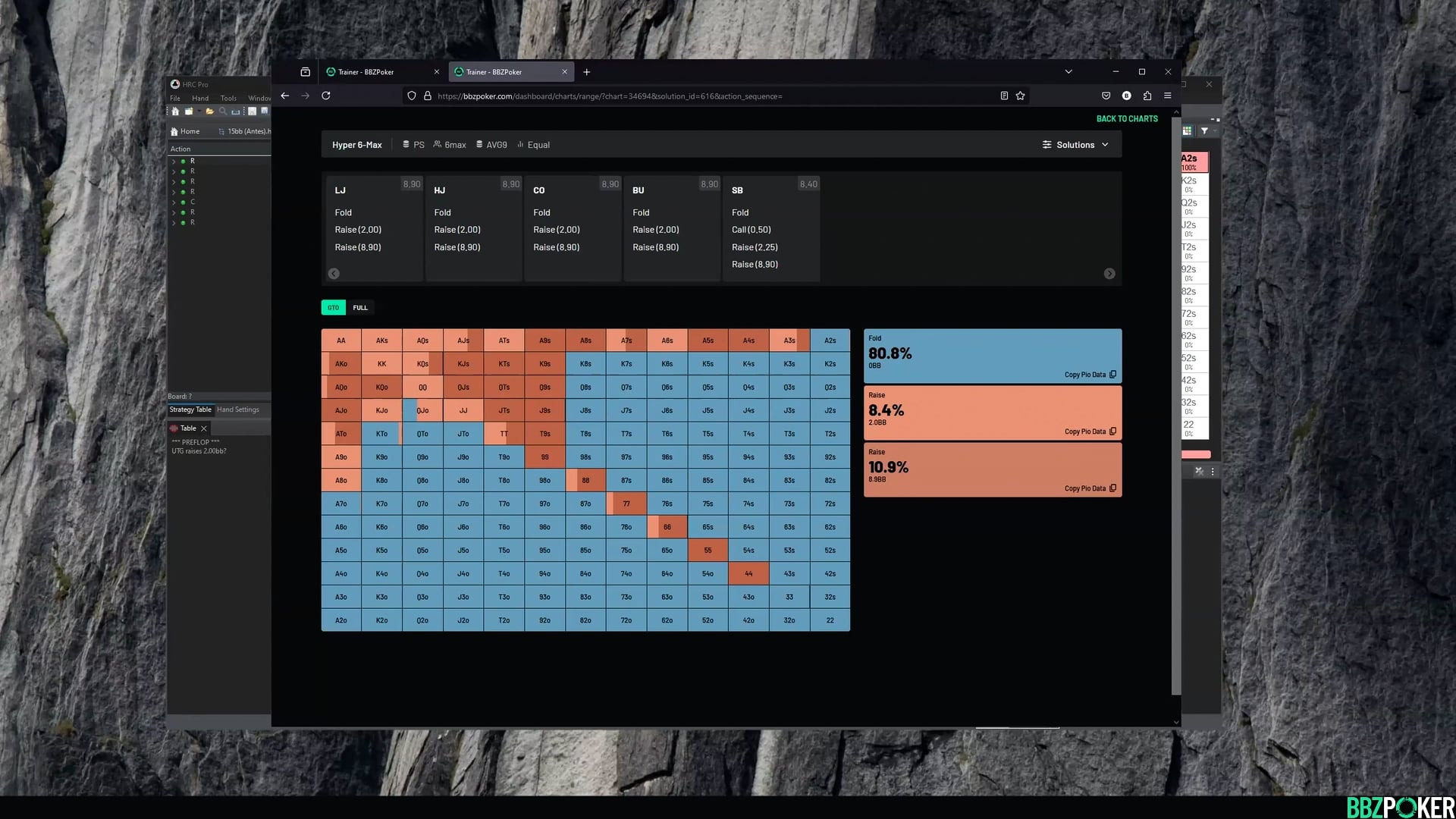
Task: Open the Solutions dropdown
Action: tap(1075, 145)
